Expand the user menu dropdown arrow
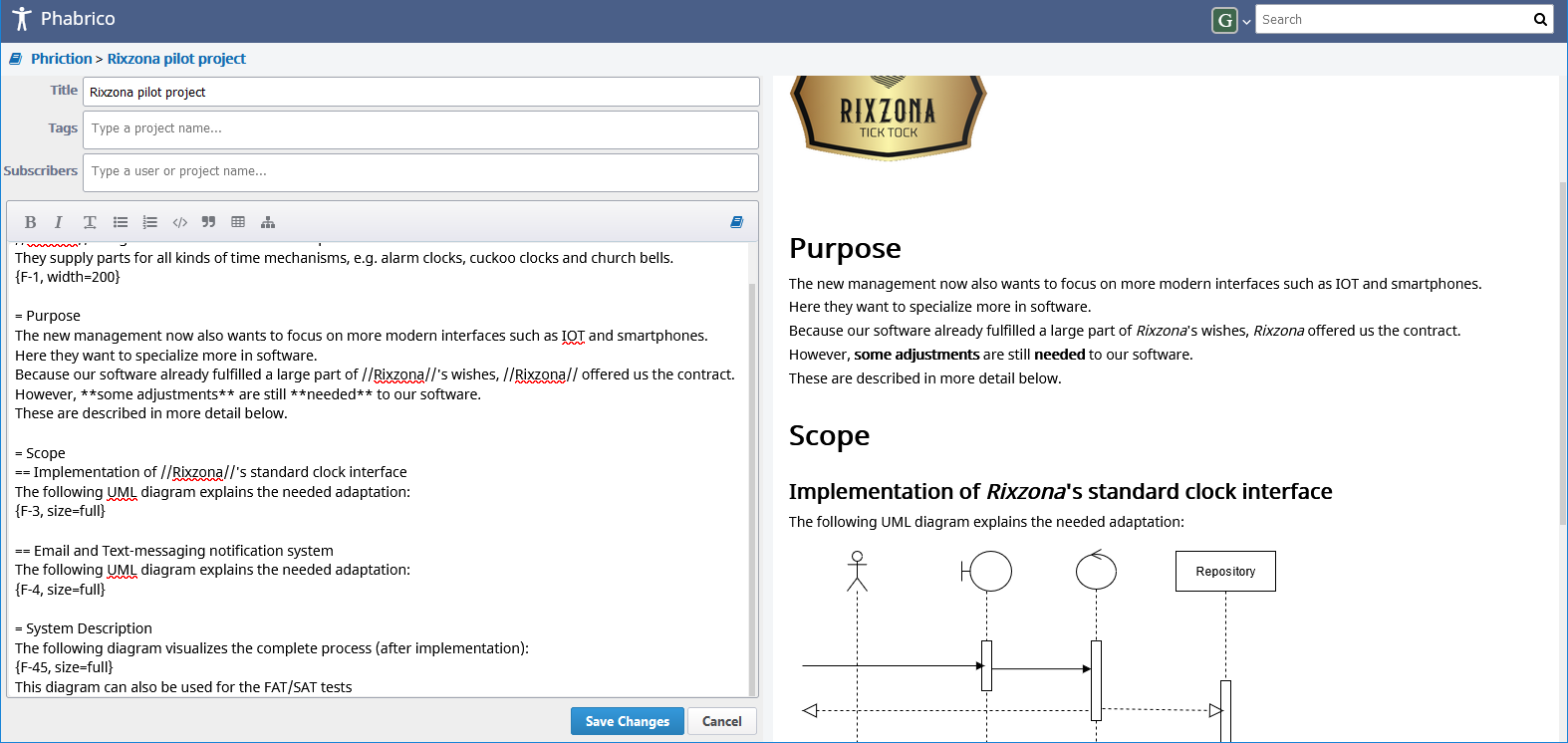The image size is (1568, 743). [x=1246, y=22]
